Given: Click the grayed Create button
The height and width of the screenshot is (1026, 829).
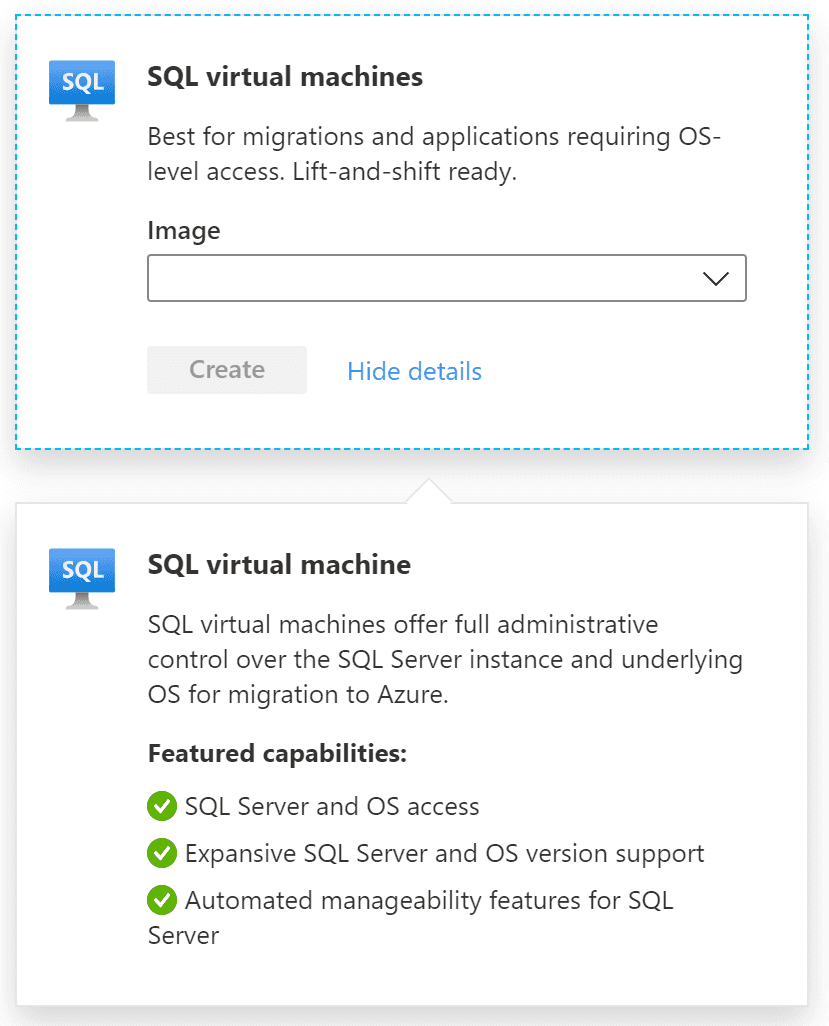Looking at the screenshot, I should pyautogui.click(x=227, y=370).
